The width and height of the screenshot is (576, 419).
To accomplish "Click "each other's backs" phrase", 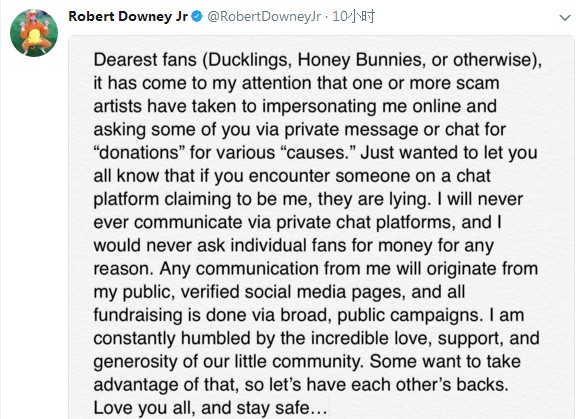I will click(430, 385).
